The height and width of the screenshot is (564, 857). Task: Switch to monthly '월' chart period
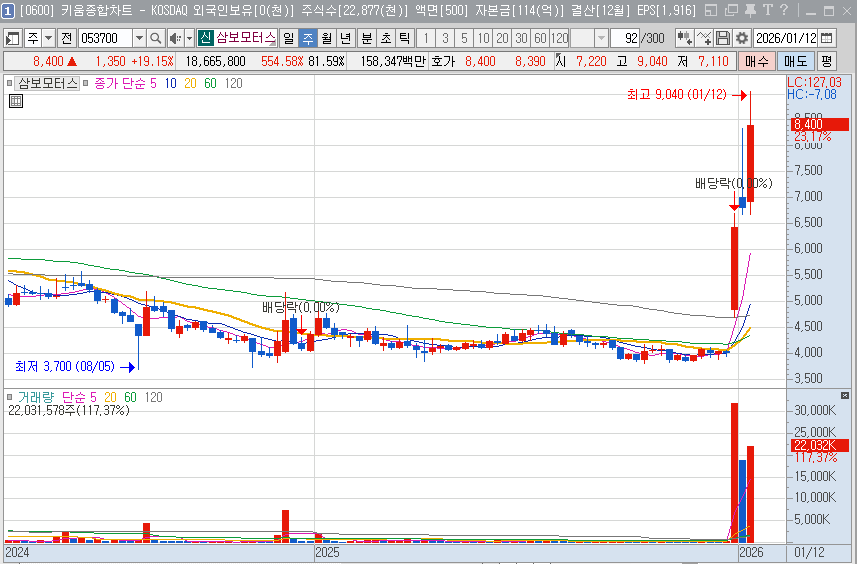[327, 38]
